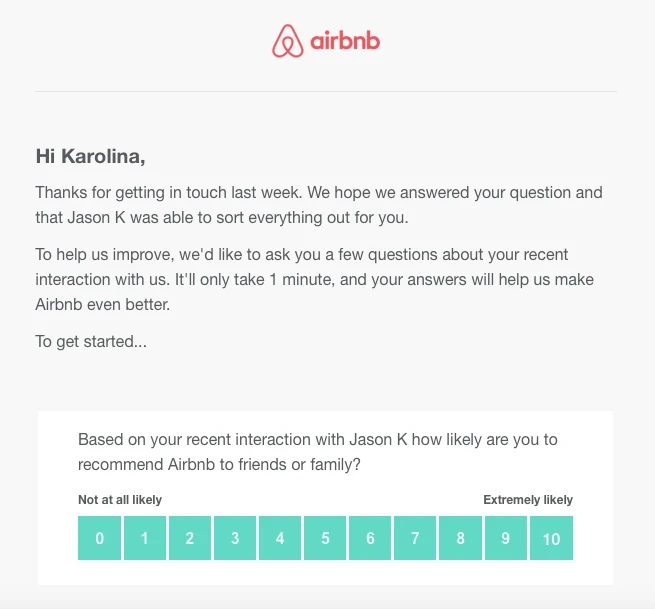Image resolution: width=655 pixels, height=609 pixels.
Task: Choose the middle rating 5
Action: pos(325,538)
